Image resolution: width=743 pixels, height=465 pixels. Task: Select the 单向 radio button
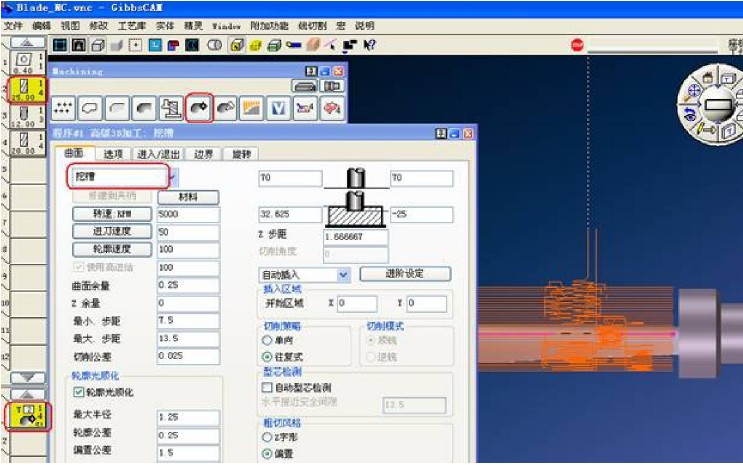point(266,340)
